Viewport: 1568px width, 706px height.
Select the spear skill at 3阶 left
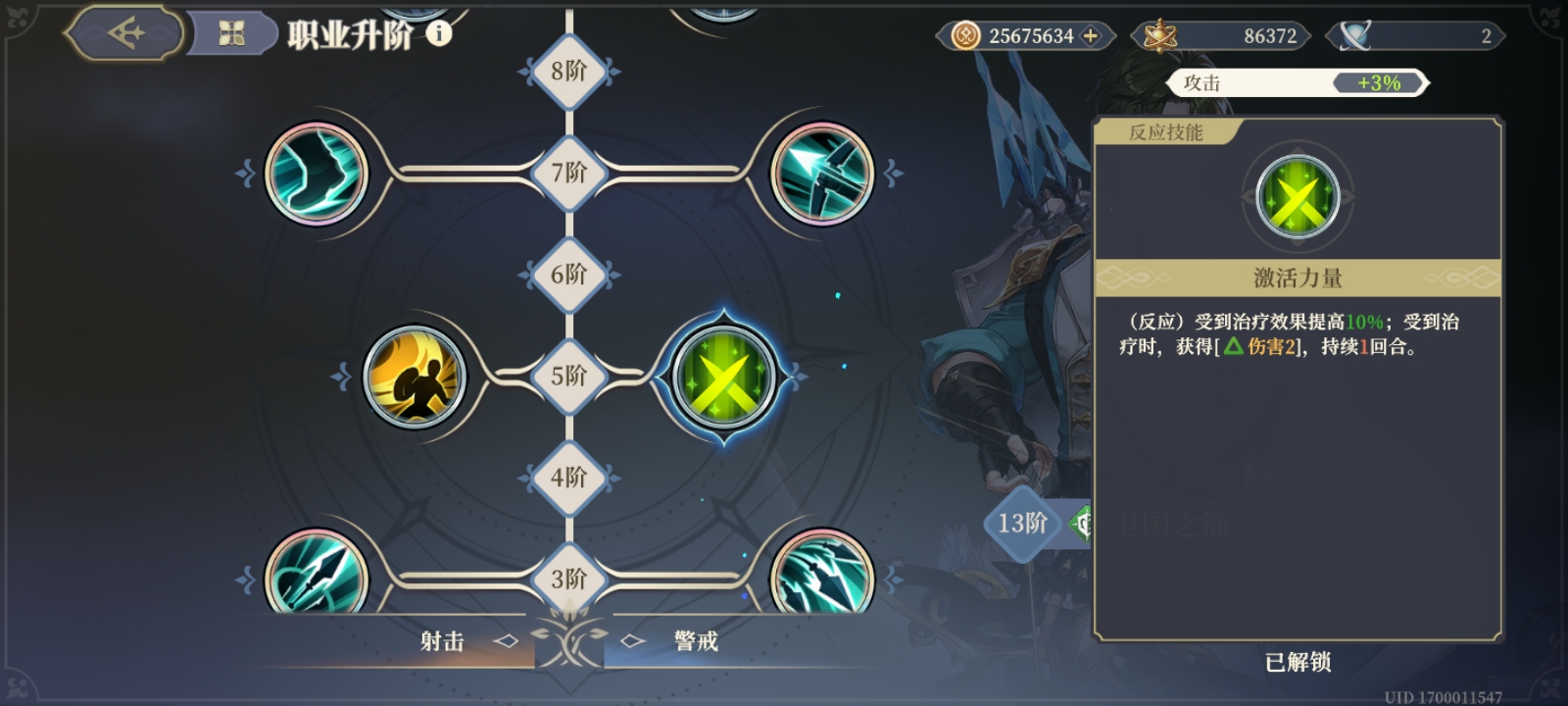(x=317, y=574)
